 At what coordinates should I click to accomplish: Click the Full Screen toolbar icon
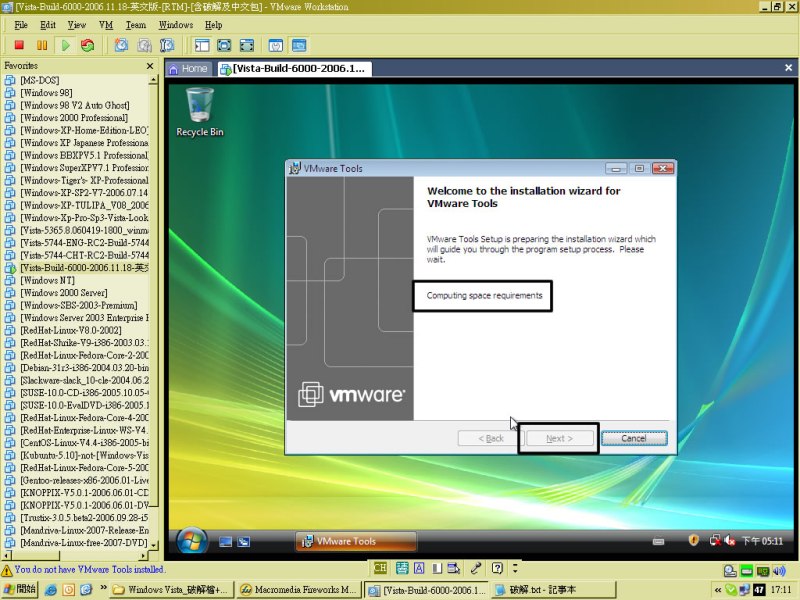[x=224, y=45]
